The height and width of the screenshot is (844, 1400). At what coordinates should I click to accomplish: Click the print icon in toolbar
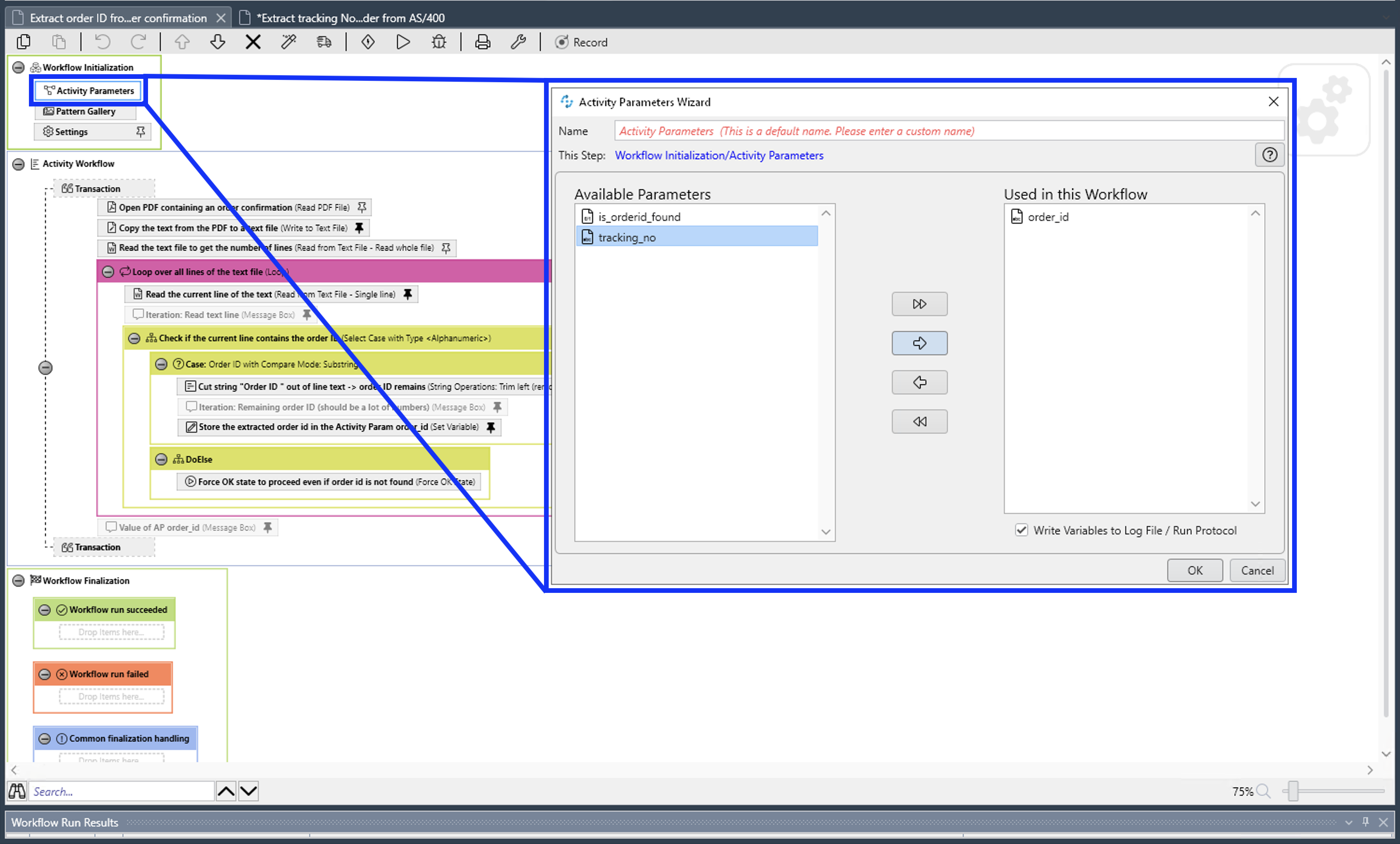[x=482, y=42]
